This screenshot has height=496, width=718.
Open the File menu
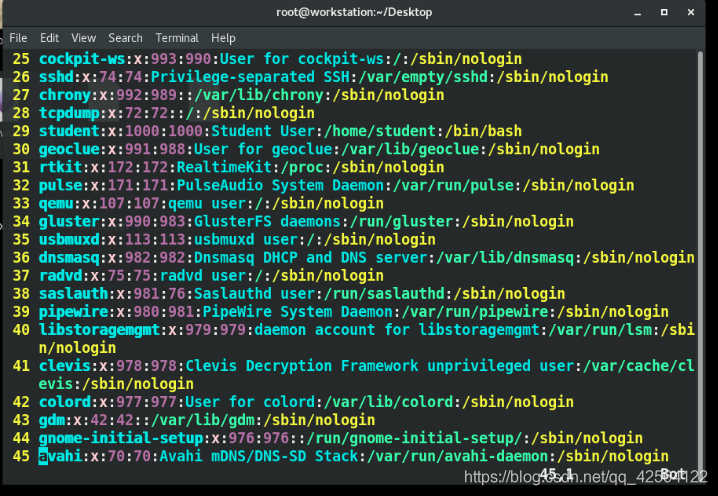tap(18, 38)
